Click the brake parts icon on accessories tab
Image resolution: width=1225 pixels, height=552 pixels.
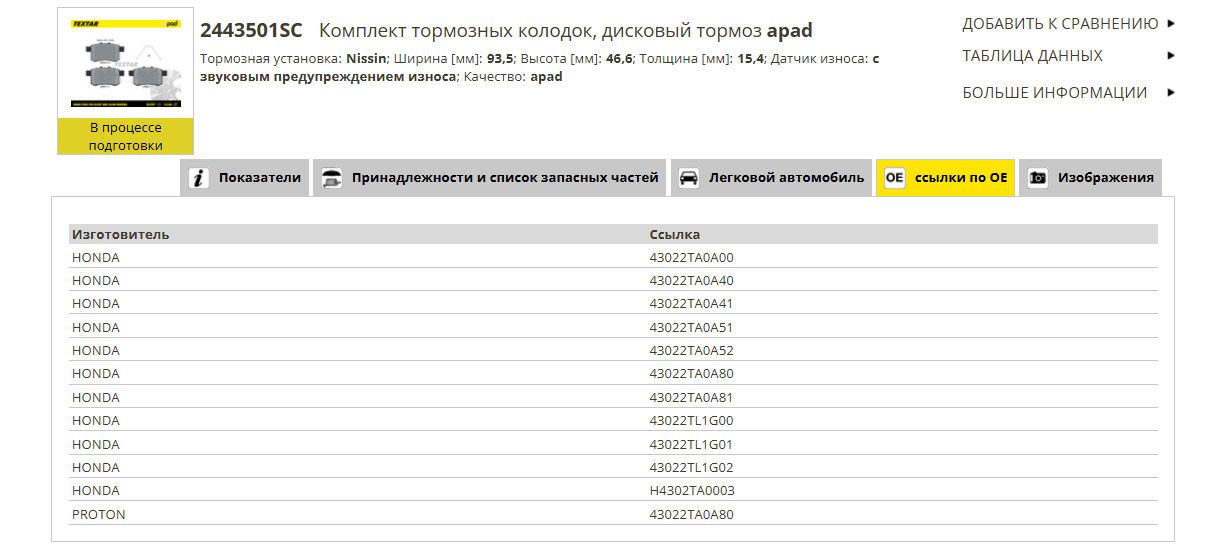click(331, 178)
